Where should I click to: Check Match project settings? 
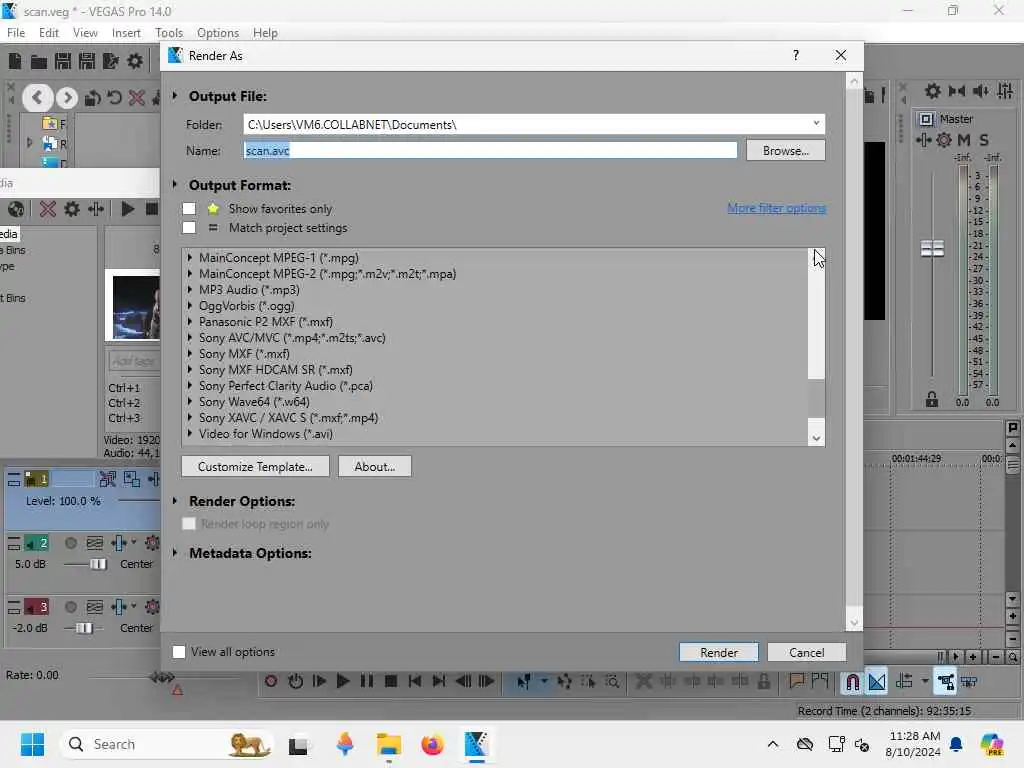pos(189,228)
